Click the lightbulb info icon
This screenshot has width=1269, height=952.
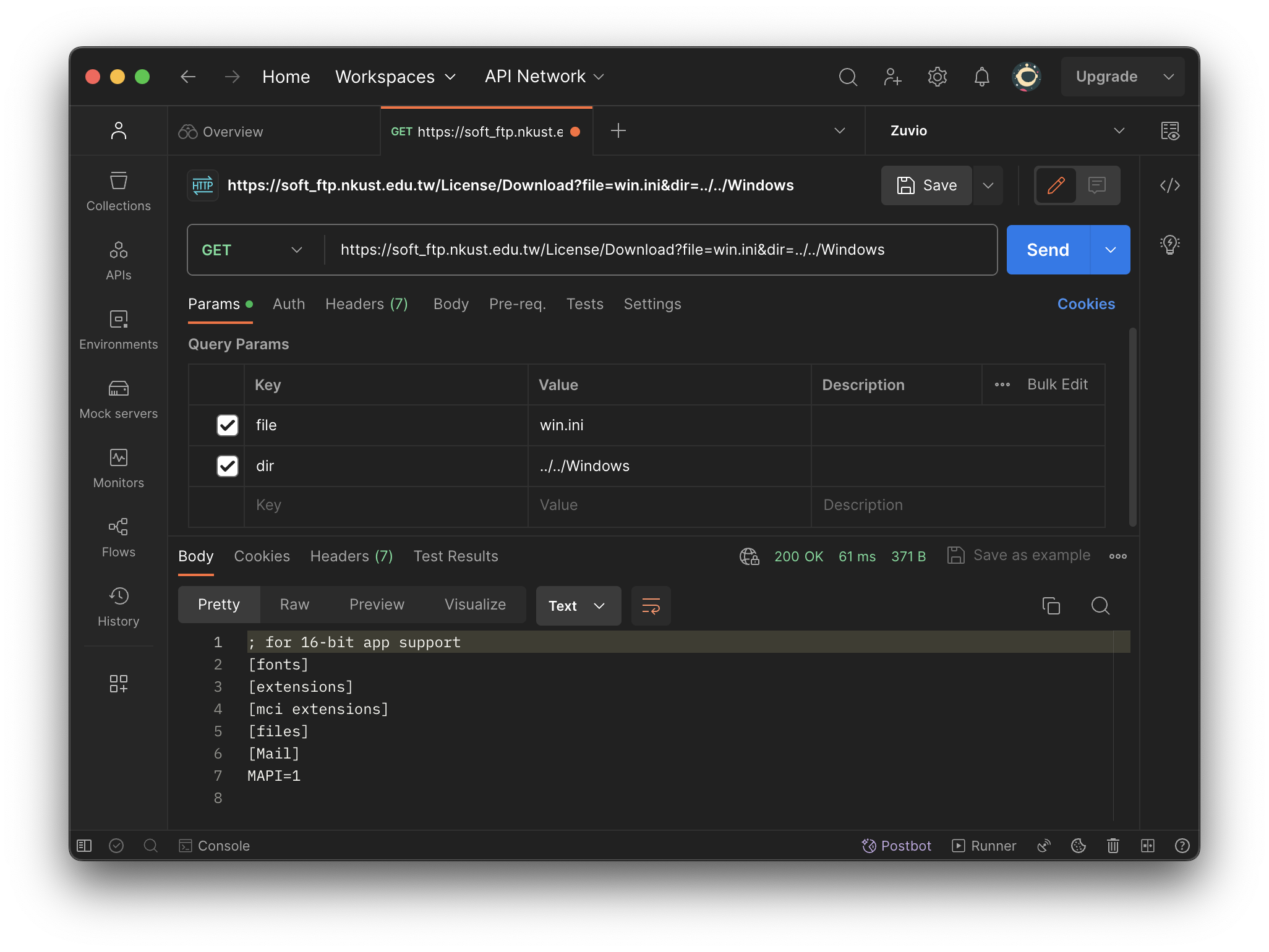click(1169, 244)
